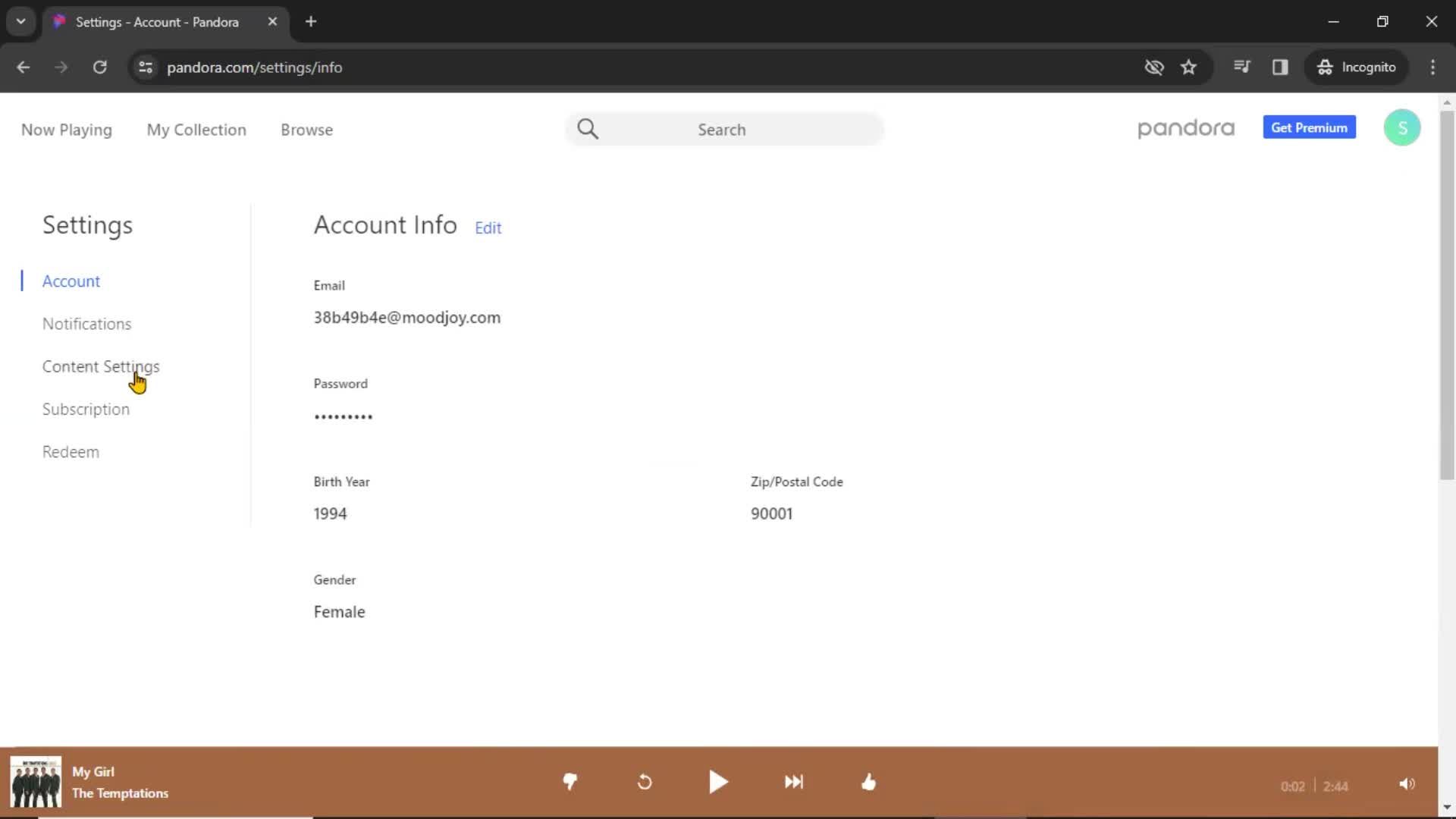Click the My Girl song title
This screenshot has width=1456, height=819.
click(93, 772)
